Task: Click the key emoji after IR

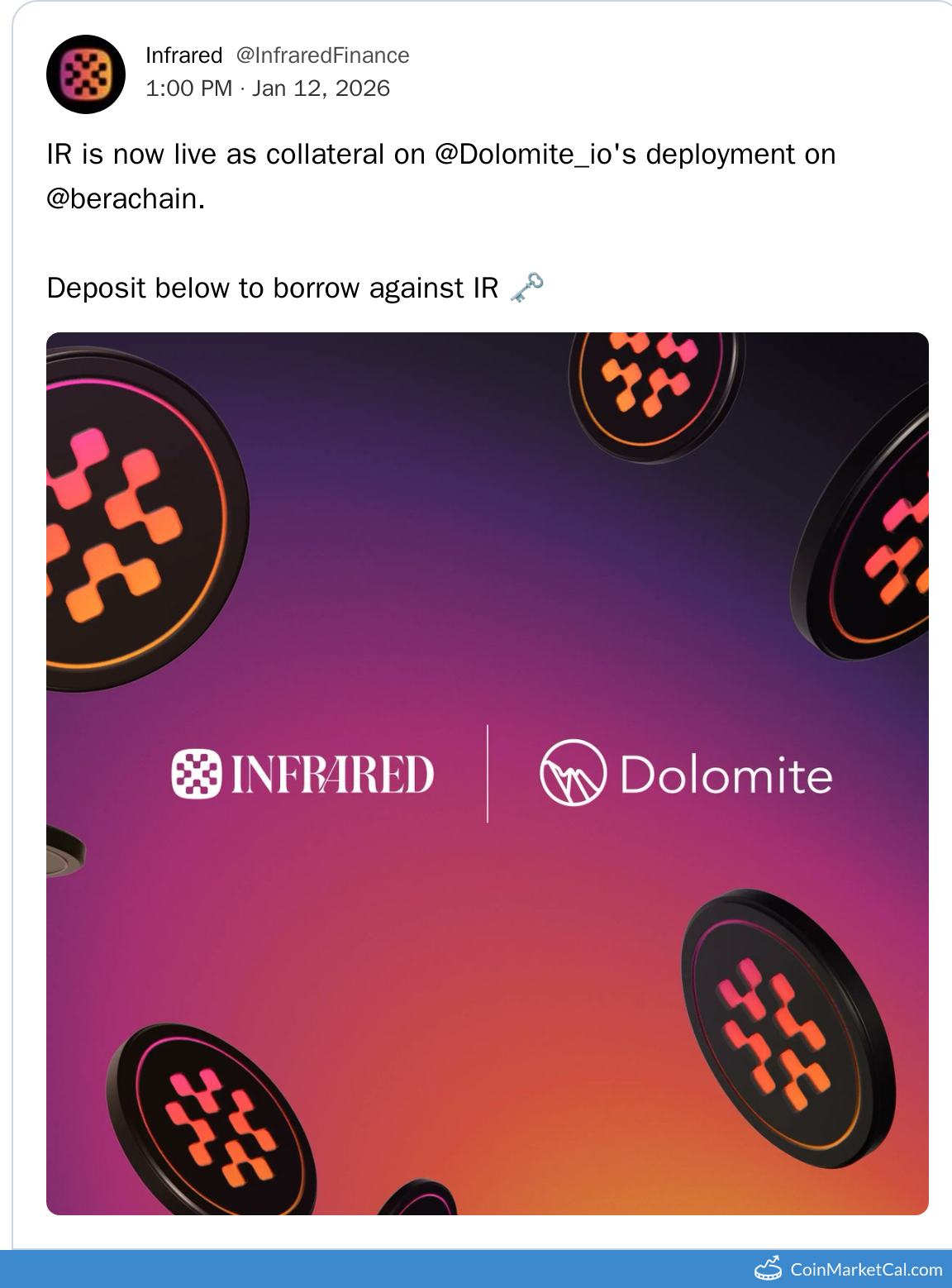Action: [x=526, y=288]
